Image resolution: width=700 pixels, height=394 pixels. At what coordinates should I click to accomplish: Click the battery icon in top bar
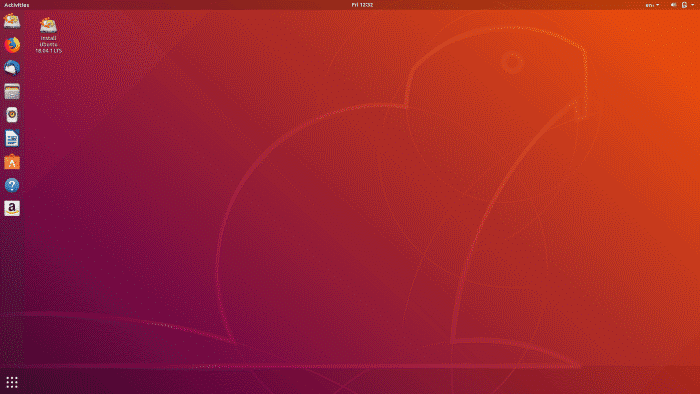(x=684, y=5)
